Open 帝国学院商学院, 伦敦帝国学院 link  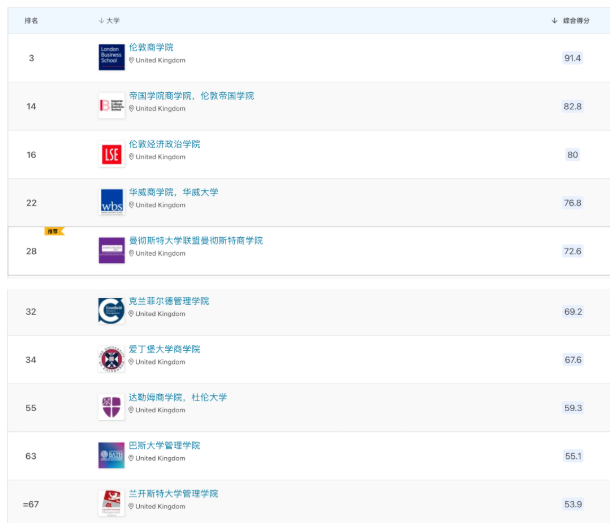point(191,96)
